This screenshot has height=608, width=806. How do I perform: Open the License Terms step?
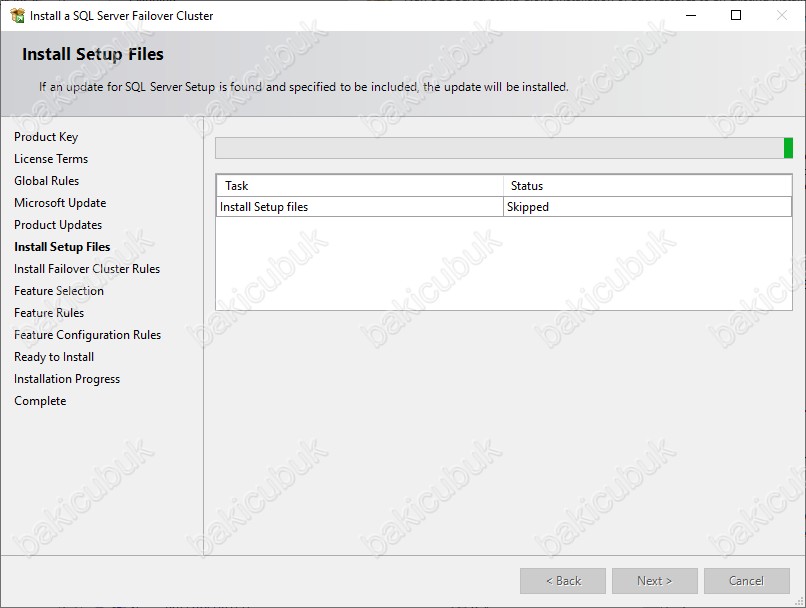(51, 159)
